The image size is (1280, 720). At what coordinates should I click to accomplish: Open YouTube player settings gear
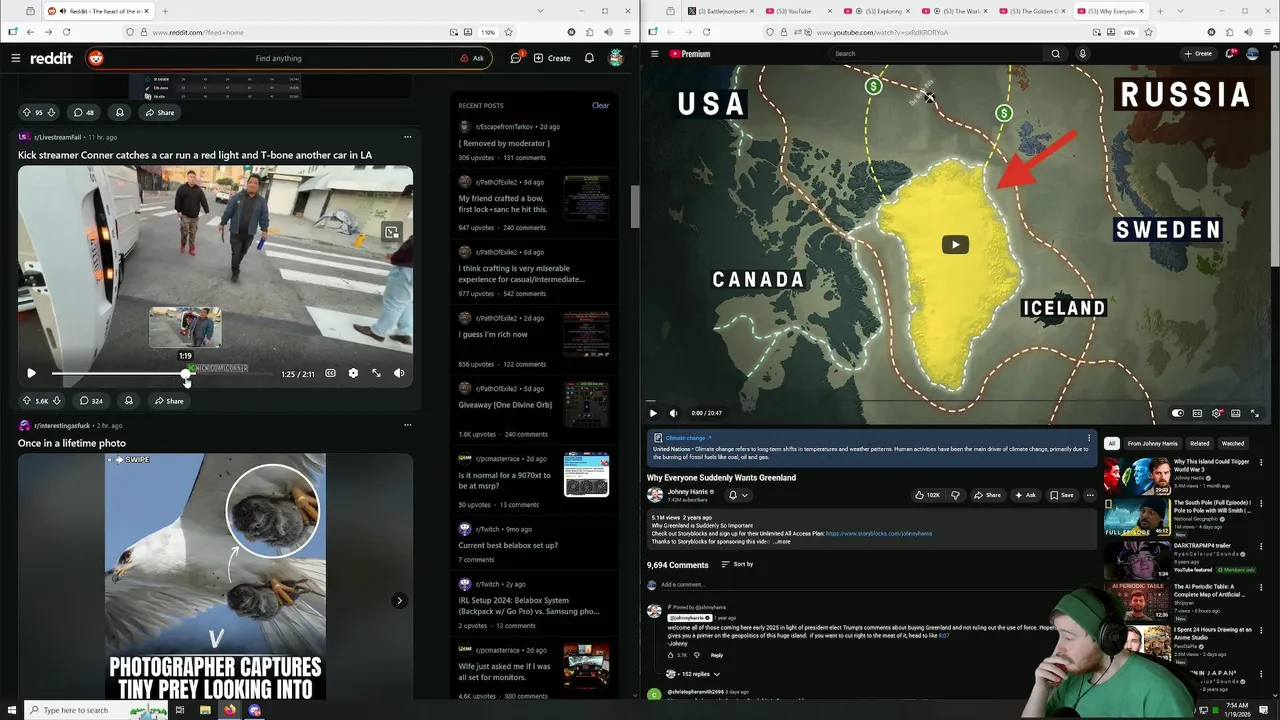(x=1216, y=413)
